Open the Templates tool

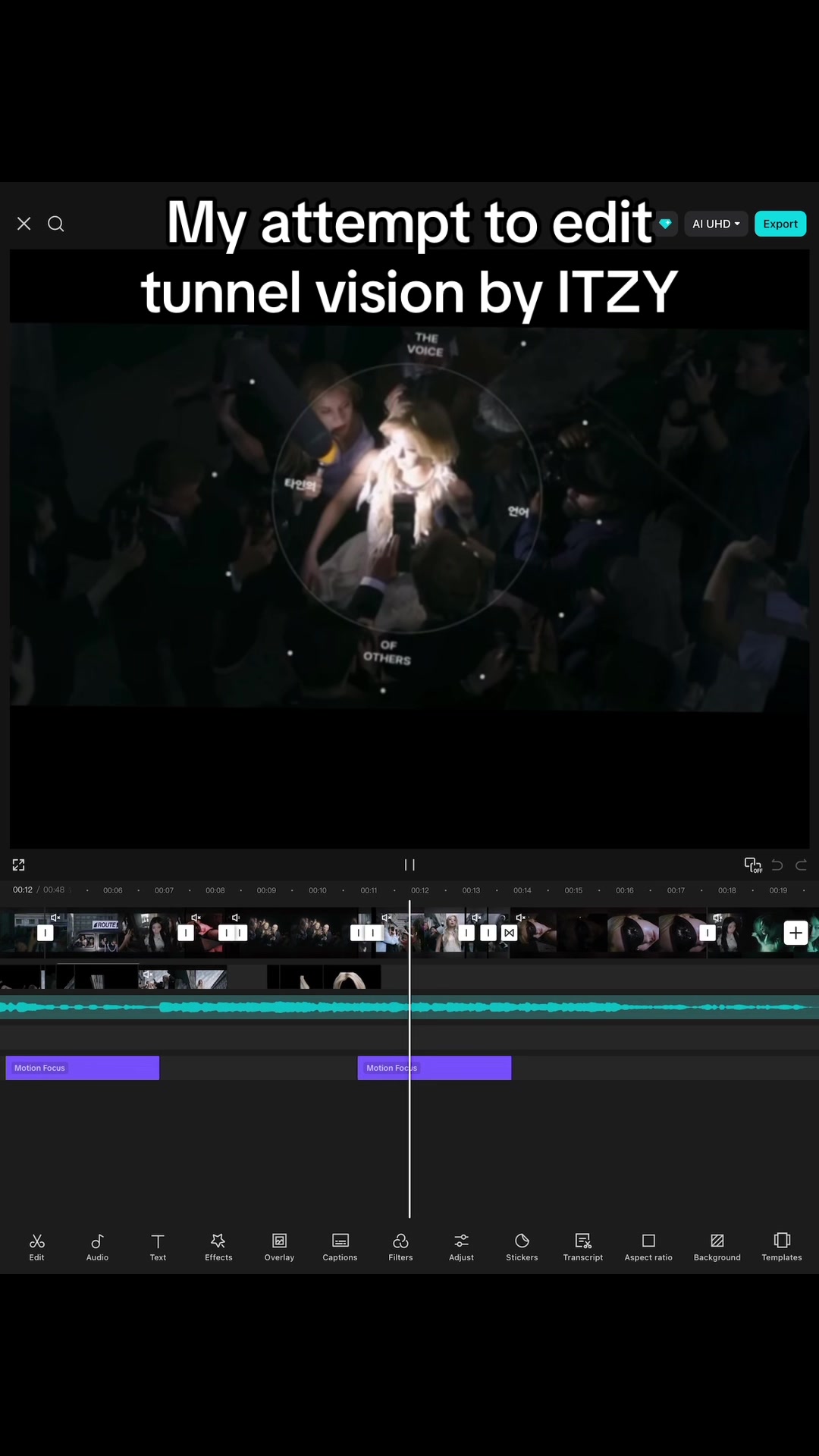782,1247
